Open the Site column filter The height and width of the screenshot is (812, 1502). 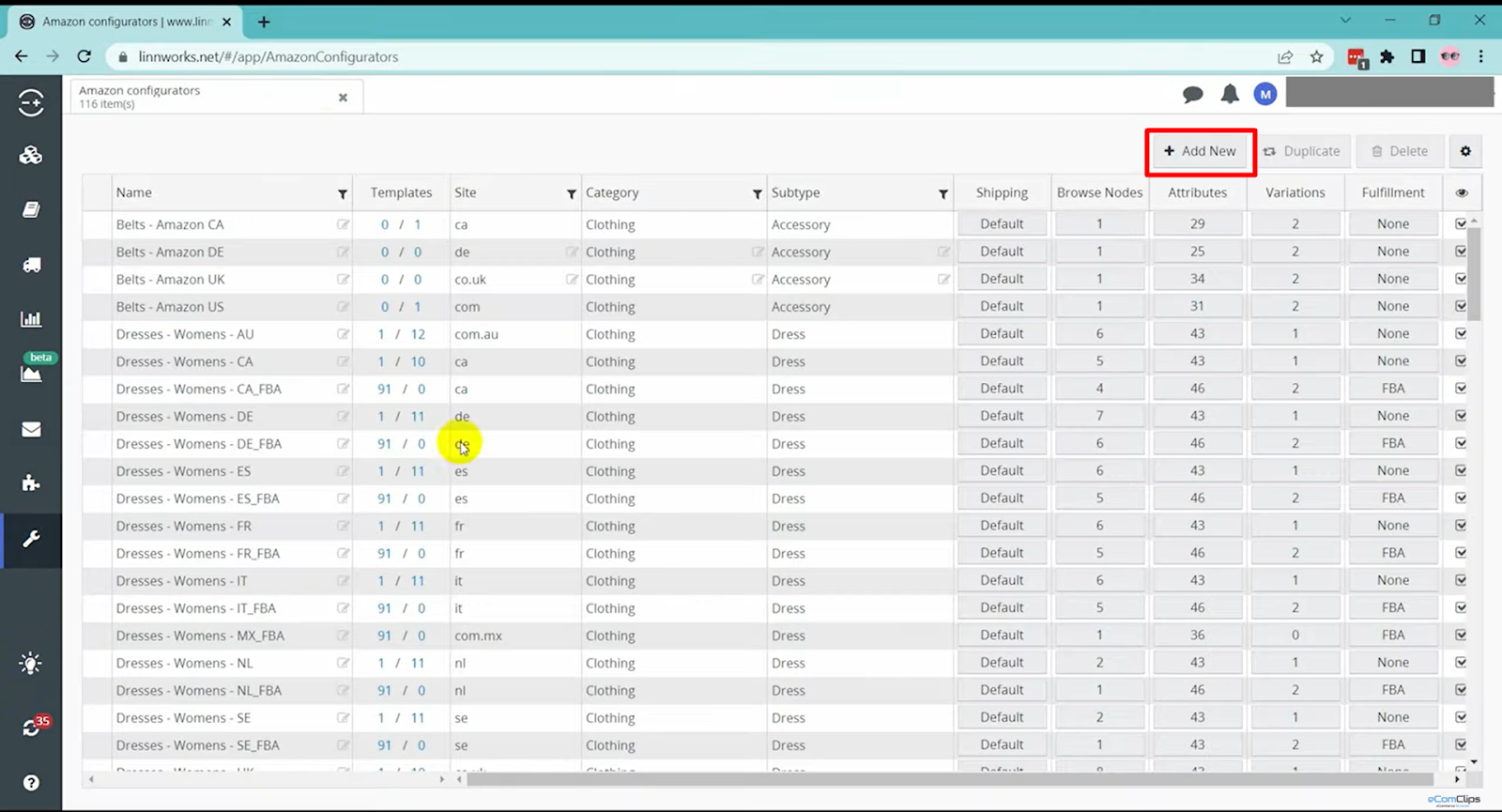click(571, 194)
